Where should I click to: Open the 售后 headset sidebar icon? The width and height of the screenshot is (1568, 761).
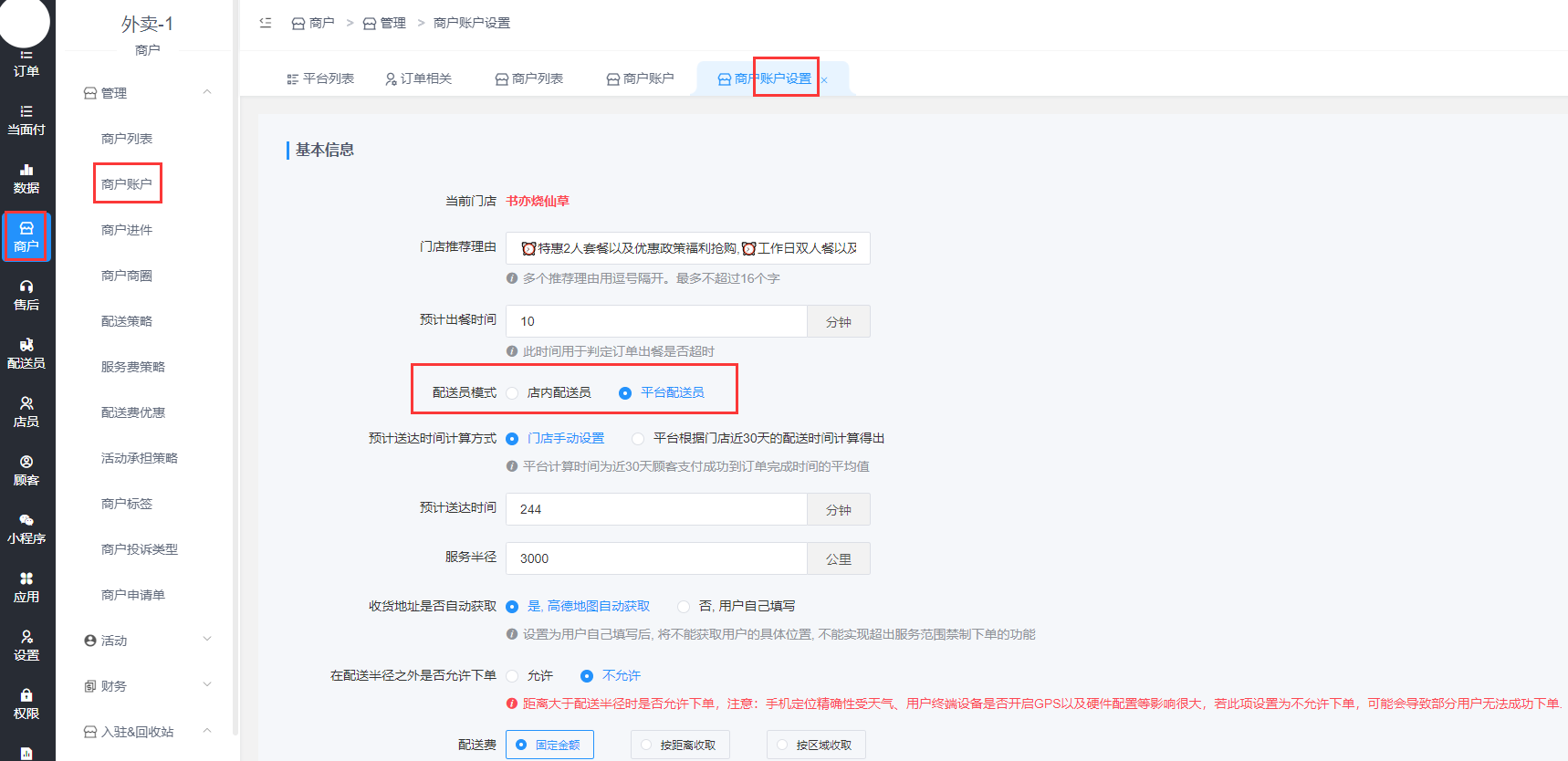(x=26, y=296)
